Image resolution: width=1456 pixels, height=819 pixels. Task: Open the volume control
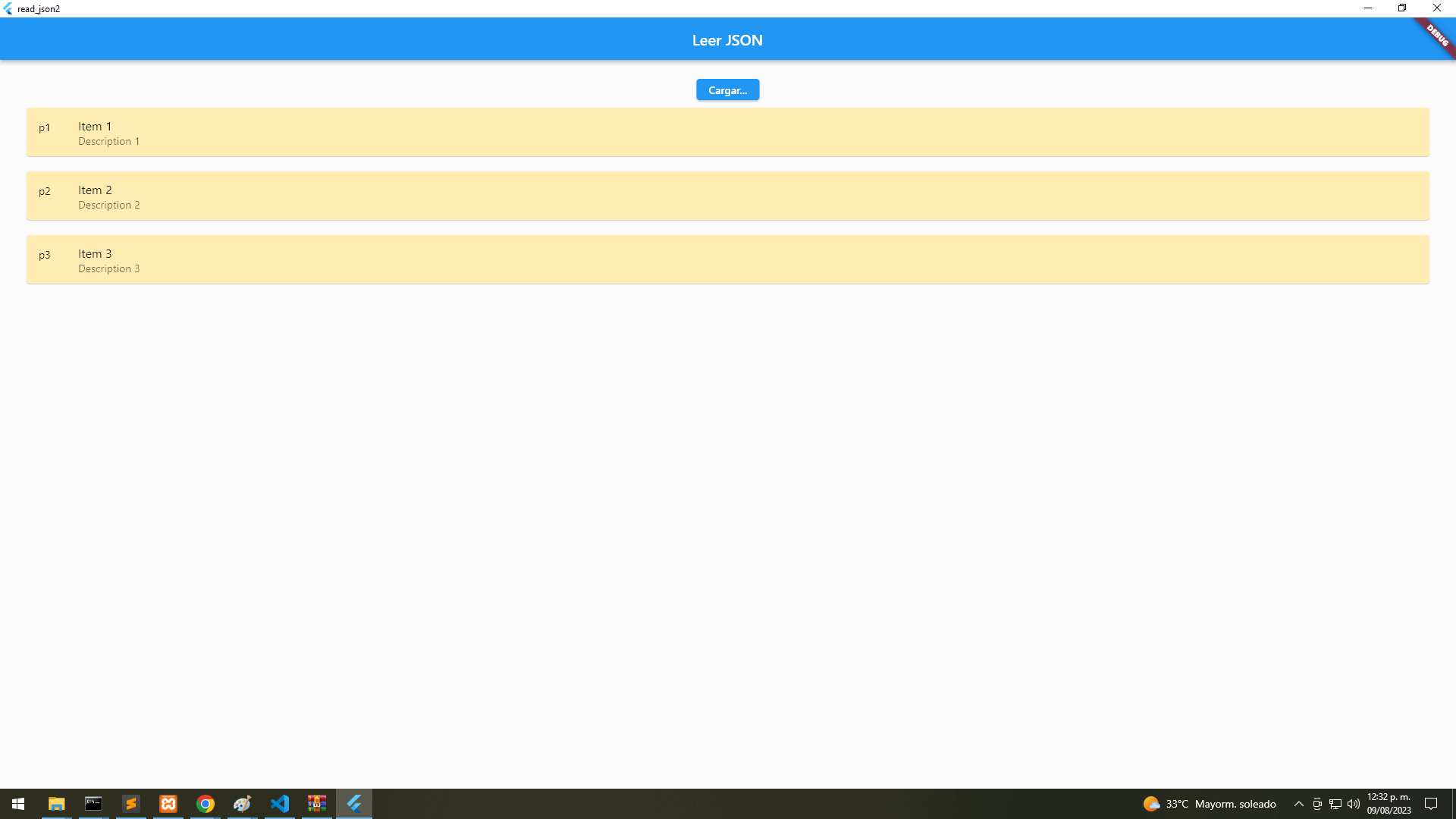[1354, 804]
